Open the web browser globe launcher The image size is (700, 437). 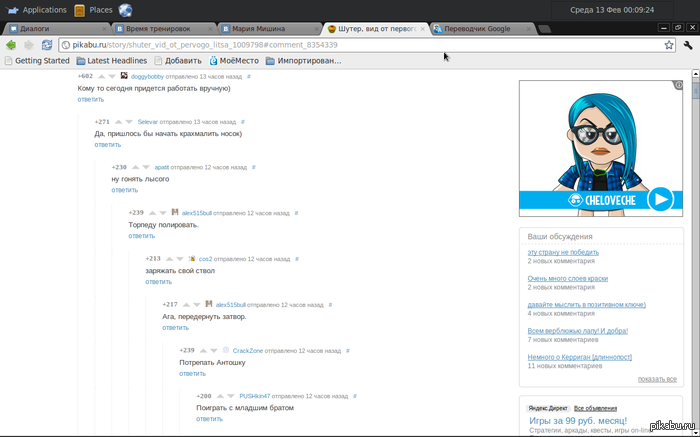tap(125, 10)
